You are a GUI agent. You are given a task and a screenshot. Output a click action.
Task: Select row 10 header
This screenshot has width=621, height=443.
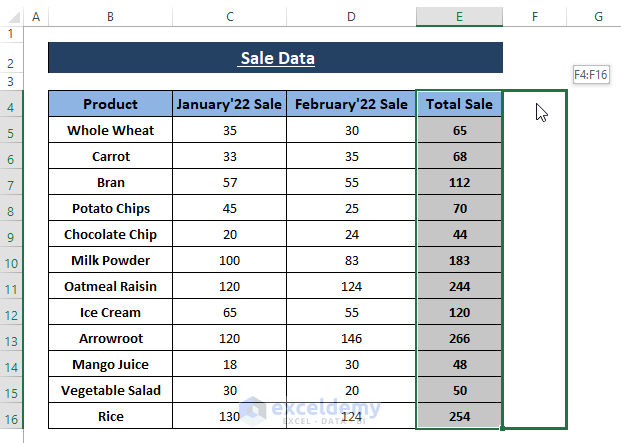(x=11, y=261)
